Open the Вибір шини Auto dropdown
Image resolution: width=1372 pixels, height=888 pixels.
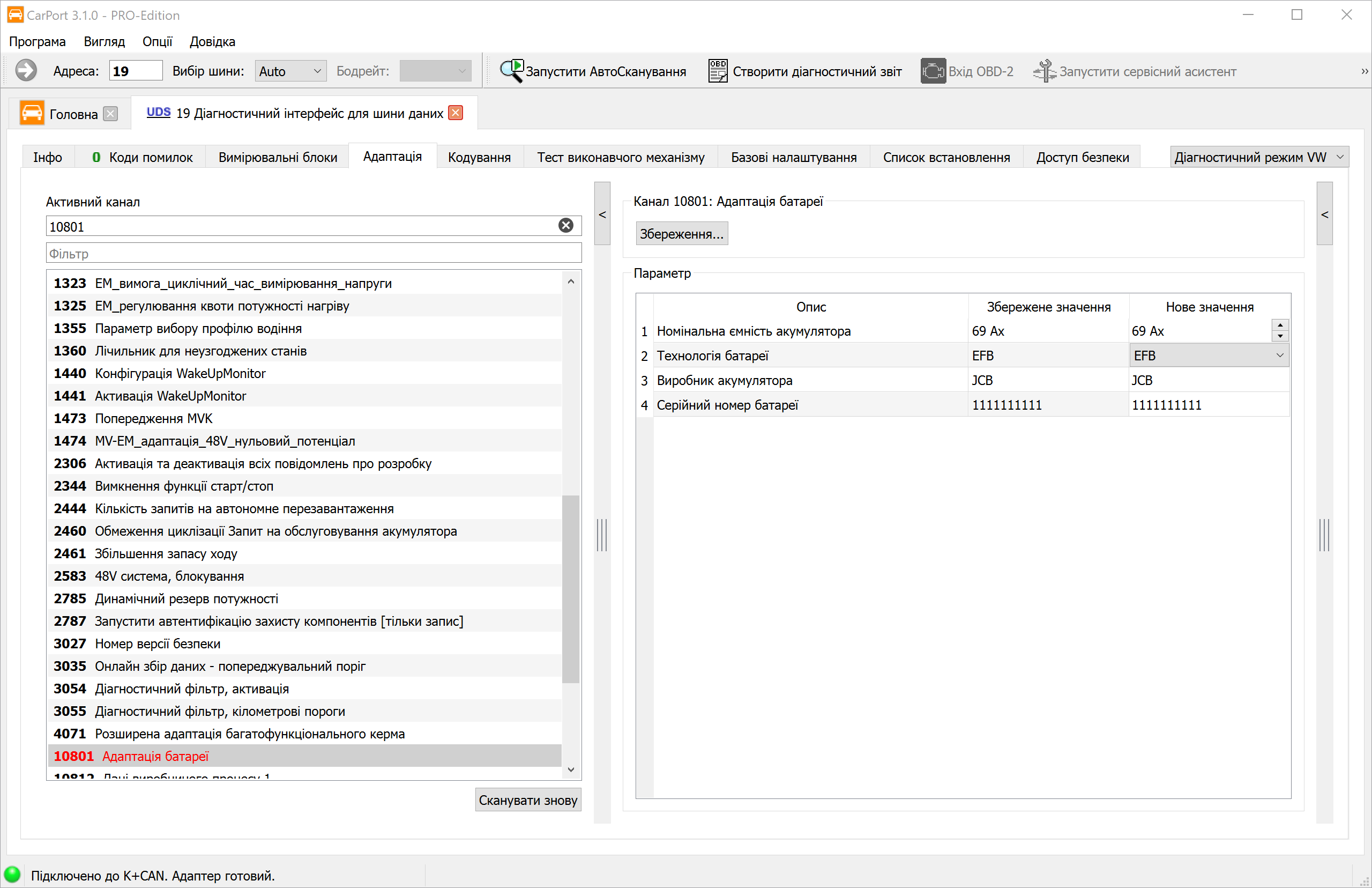click(290, 71)
